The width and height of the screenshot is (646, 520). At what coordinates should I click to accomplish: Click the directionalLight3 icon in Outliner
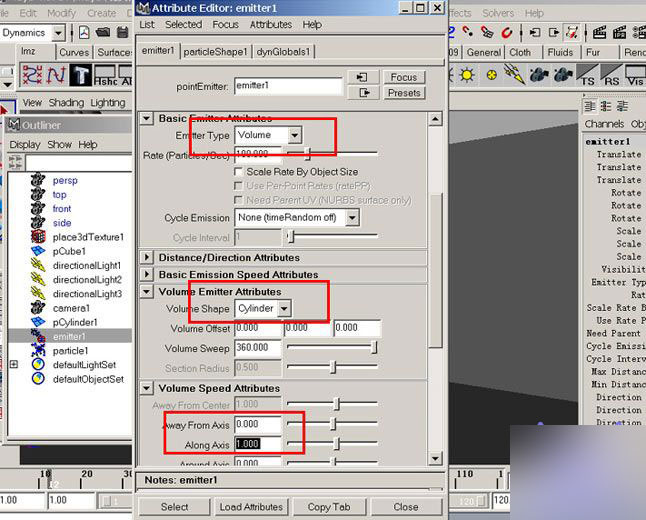(38, 294)
